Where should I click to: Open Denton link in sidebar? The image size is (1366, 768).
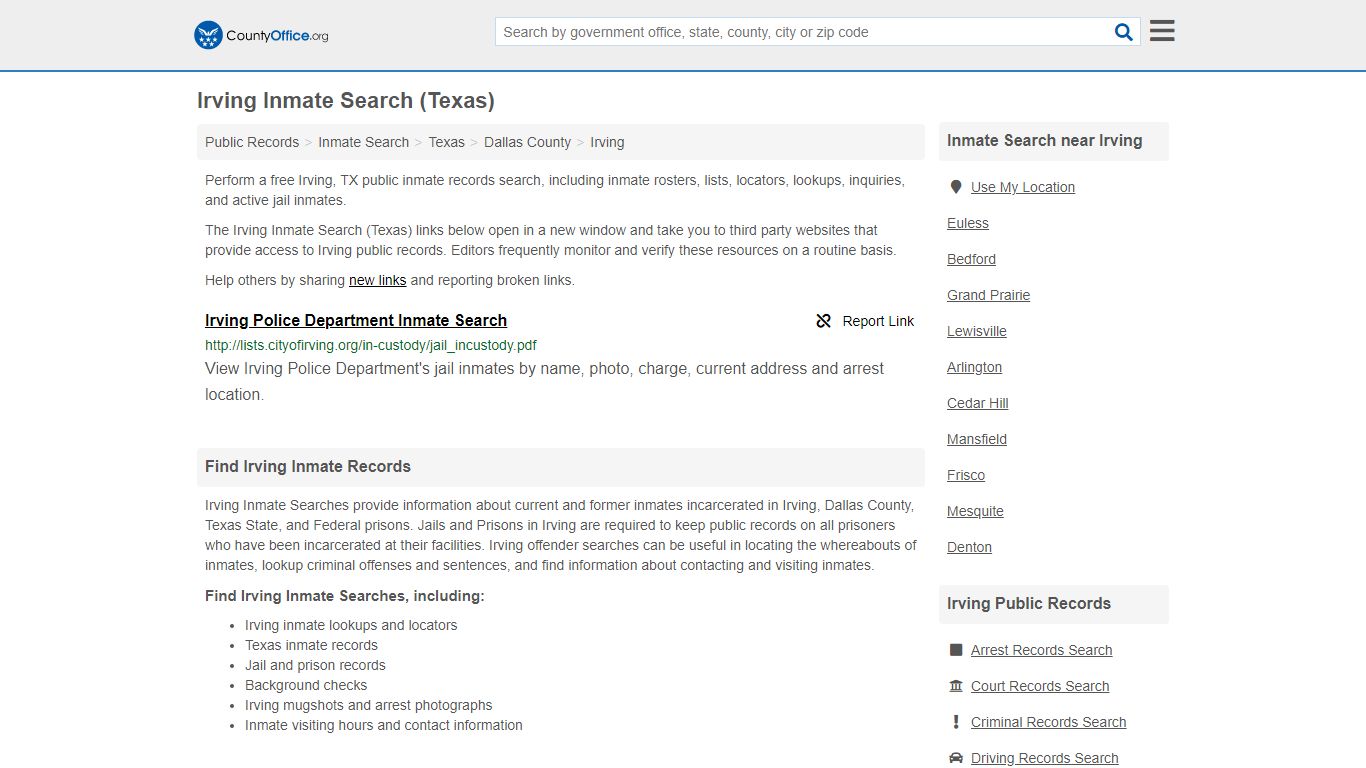pyautogui.click(x=969, y=547)
